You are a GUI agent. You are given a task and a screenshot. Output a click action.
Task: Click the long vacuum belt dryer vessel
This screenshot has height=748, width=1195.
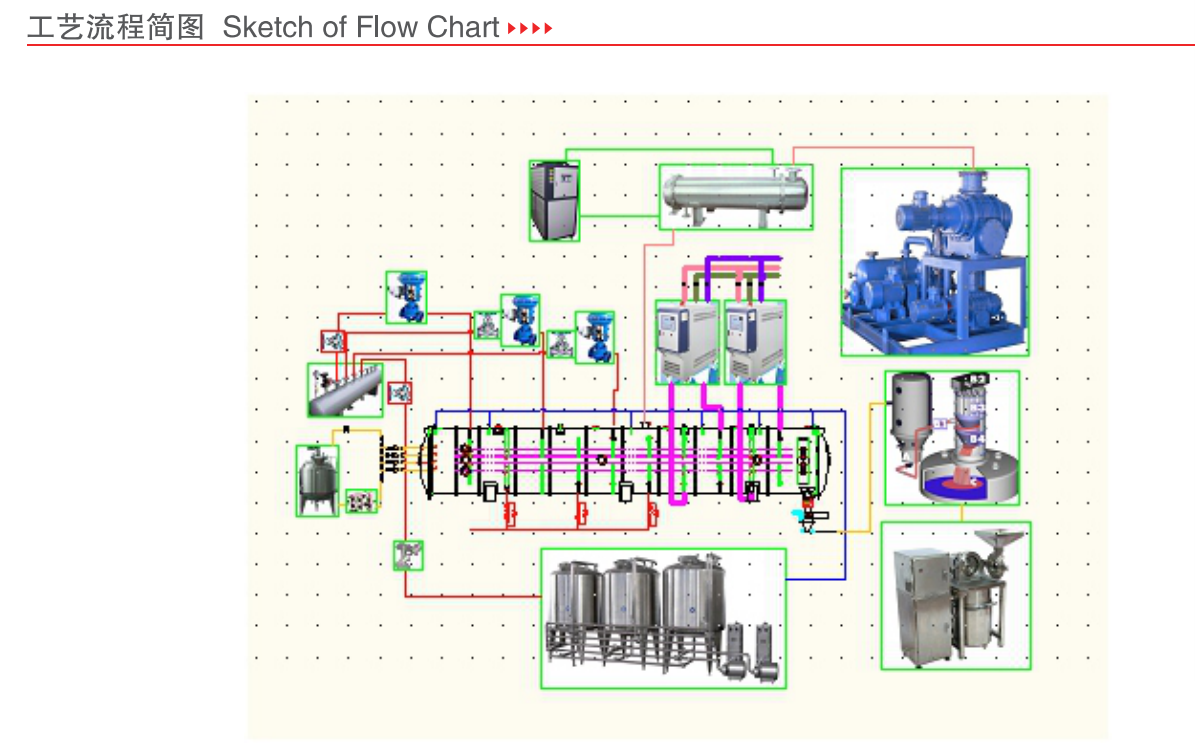(626, 463)
